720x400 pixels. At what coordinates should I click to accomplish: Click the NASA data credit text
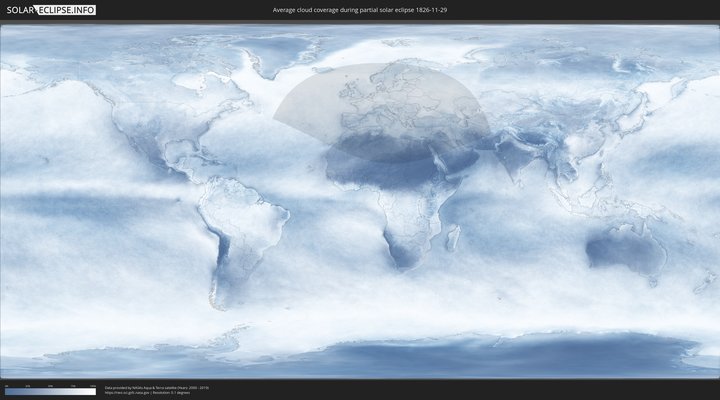157,387
